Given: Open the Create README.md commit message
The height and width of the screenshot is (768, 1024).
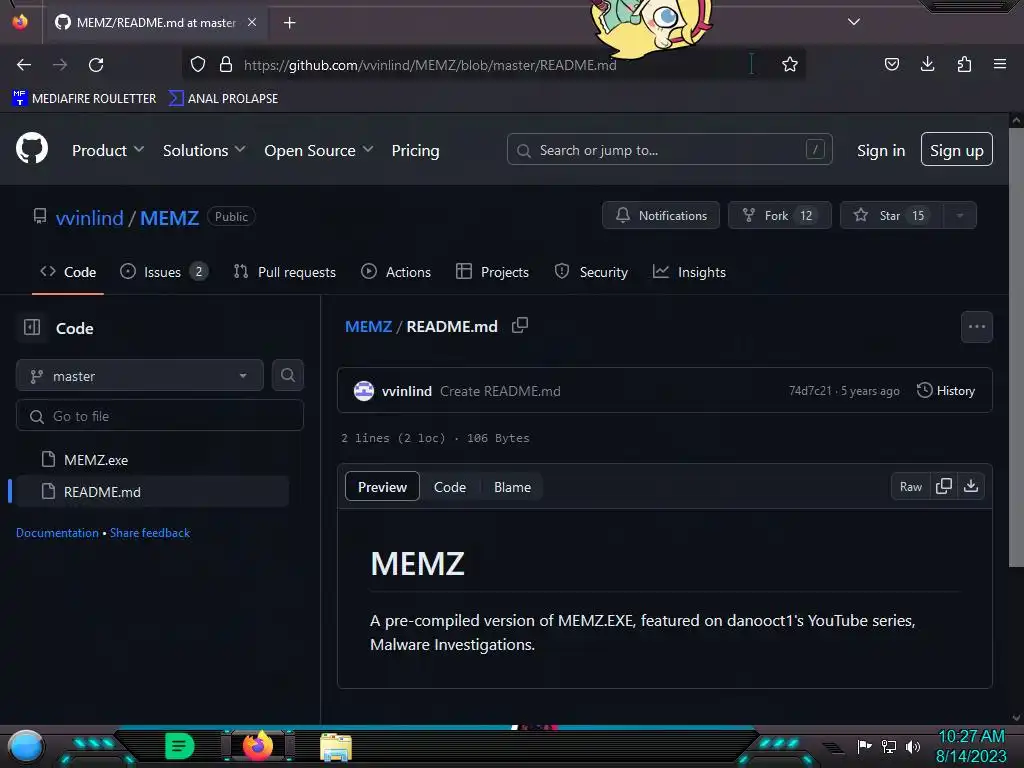Looking at the screenshot, I should coord(500,391).
